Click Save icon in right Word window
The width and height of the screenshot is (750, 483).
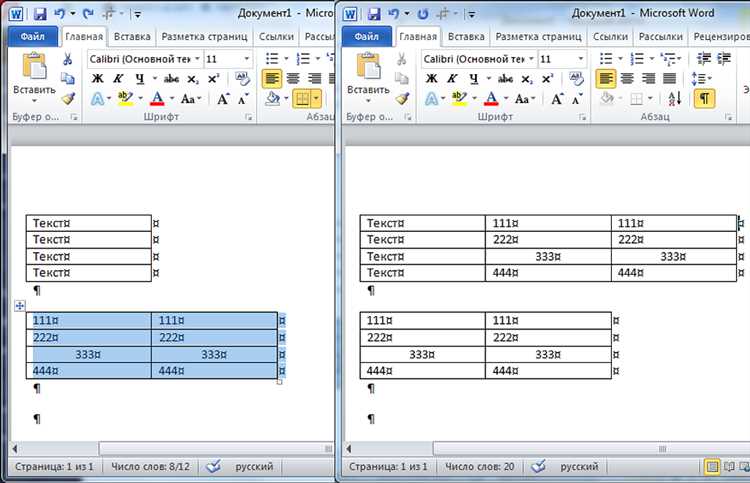coord(374,14)
